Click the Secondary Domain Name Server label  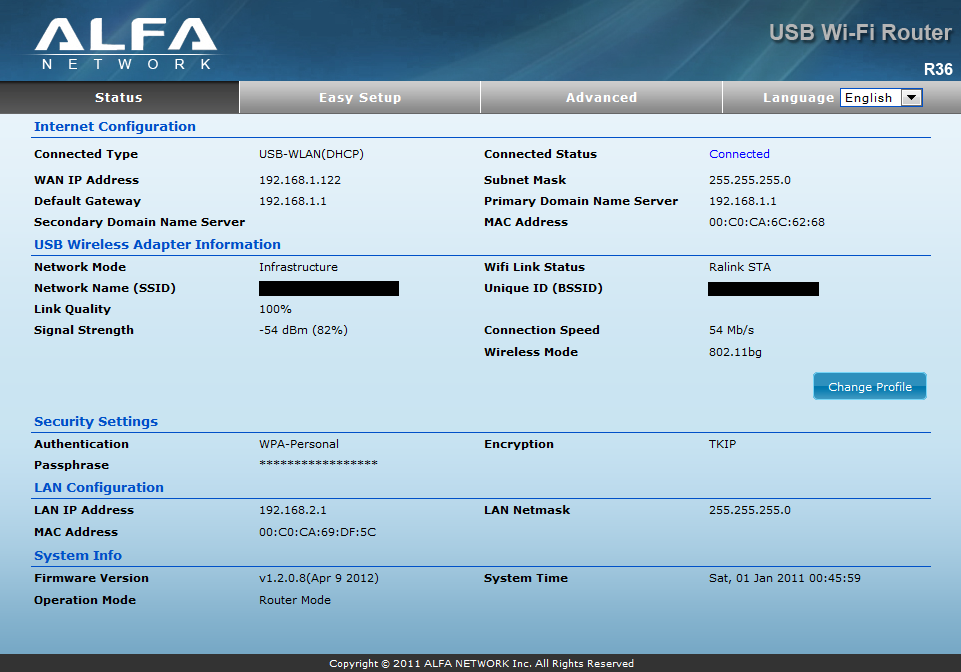(x=139, y=222)
